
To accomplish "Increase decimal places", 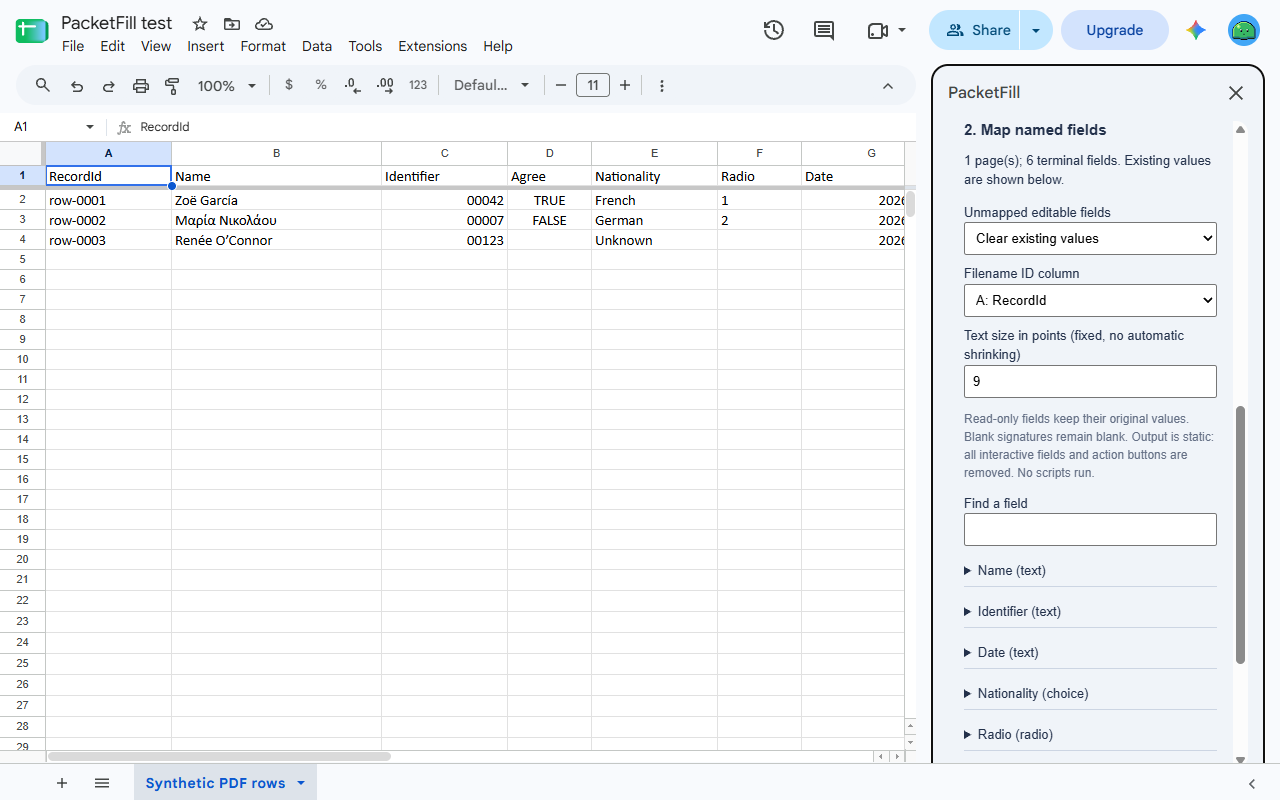I will [385, 85].
